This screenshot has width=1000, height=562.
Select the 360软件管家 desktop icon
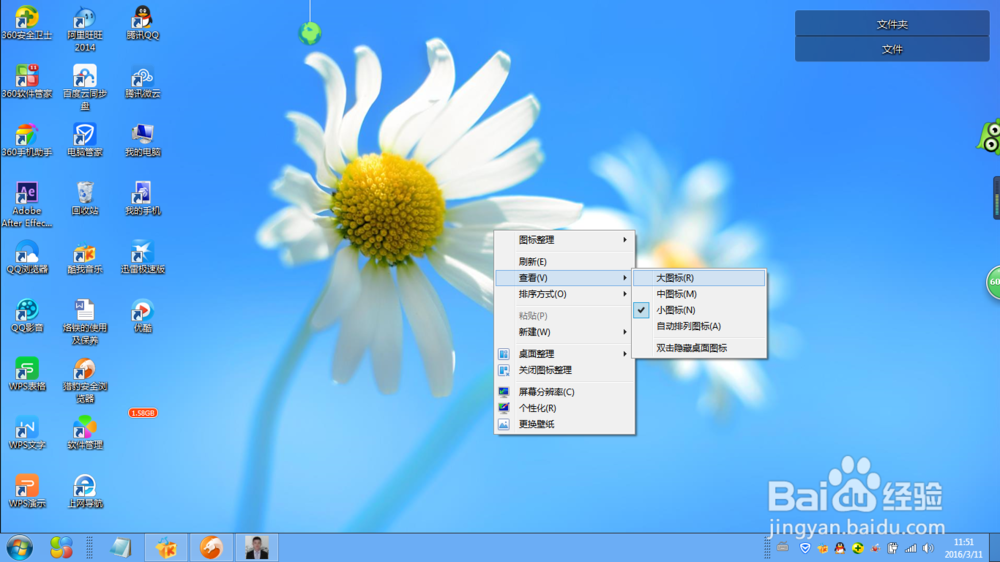(27, 82)
